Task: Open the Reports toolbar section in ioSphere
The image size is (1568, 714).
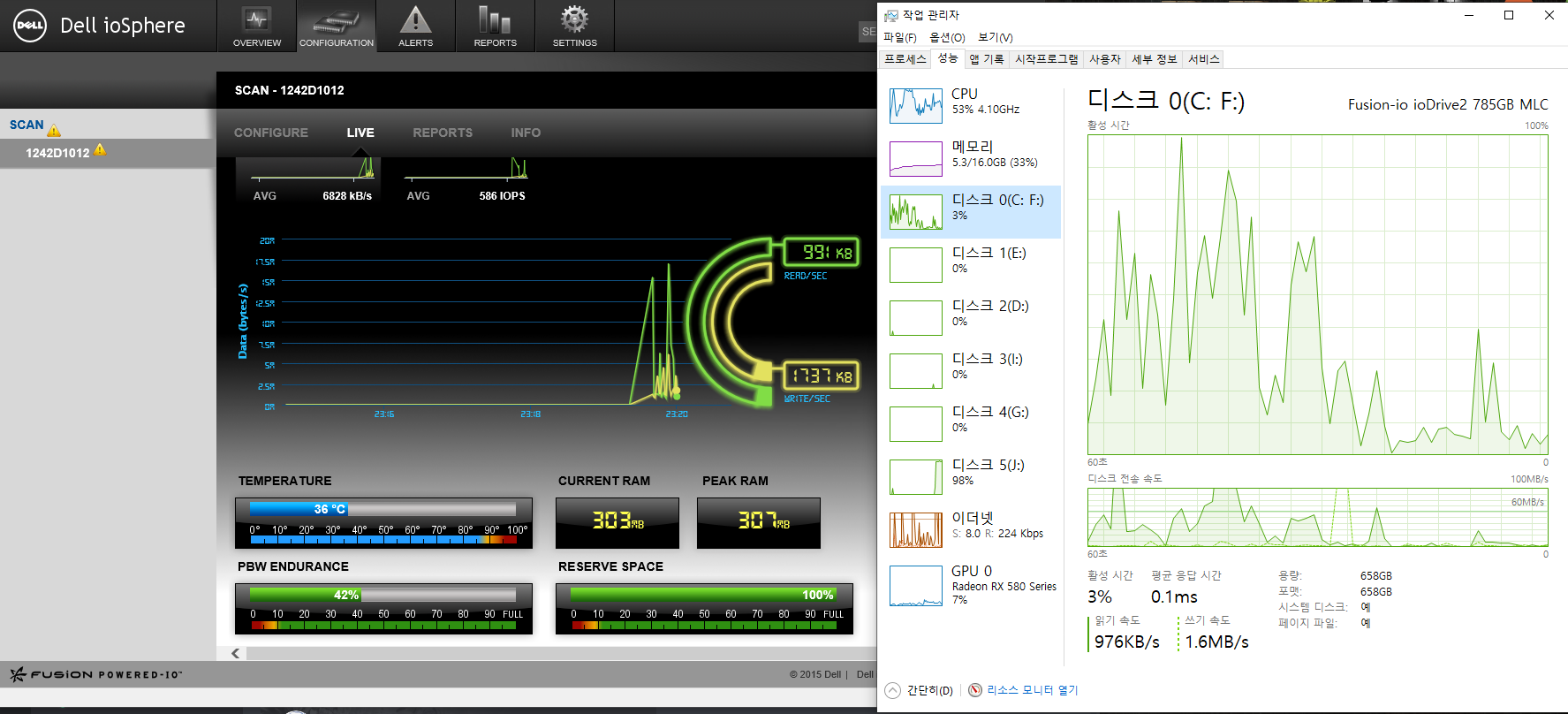Action: (495, 26)
